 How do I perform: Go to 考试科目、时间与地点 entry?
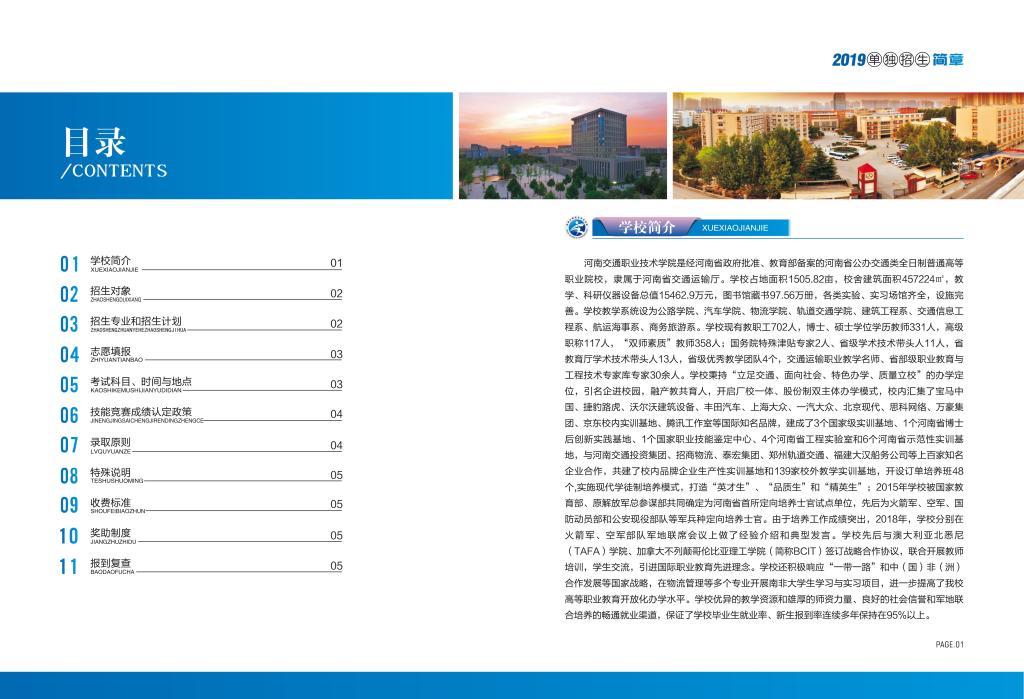click(141, 382)
